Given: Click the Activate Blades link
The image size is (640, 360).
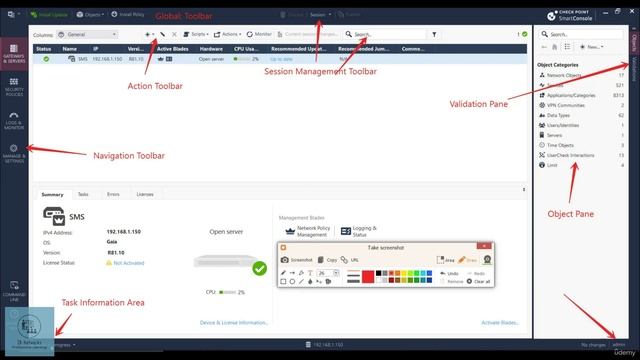Looking at the screenshot, I should point(500,322).
